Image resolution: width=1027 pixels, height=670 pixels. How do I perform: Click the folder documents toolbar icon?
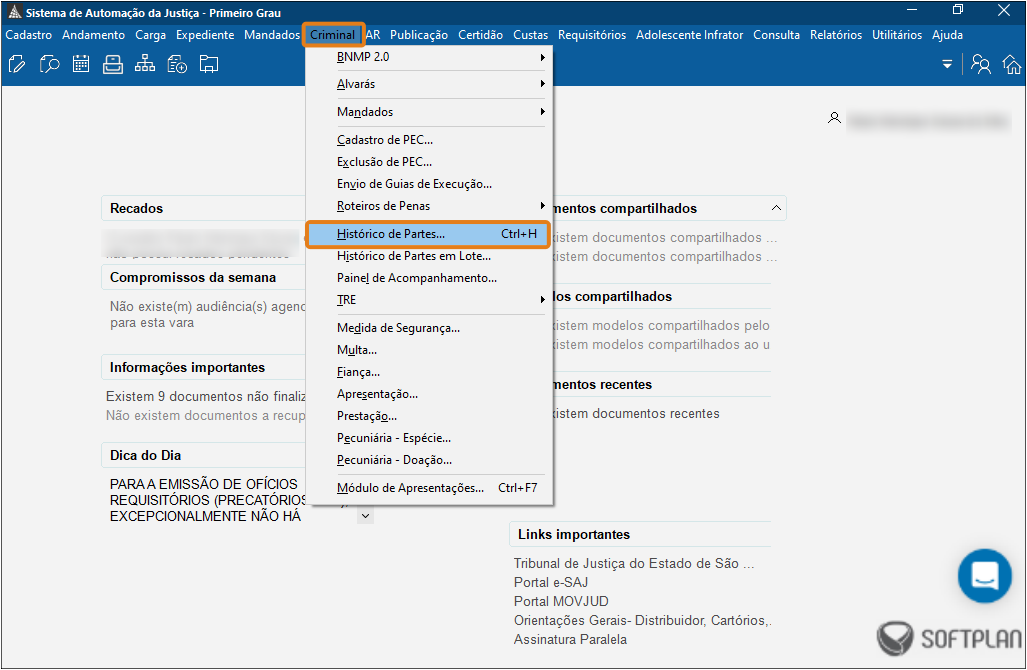pos(209,64)
